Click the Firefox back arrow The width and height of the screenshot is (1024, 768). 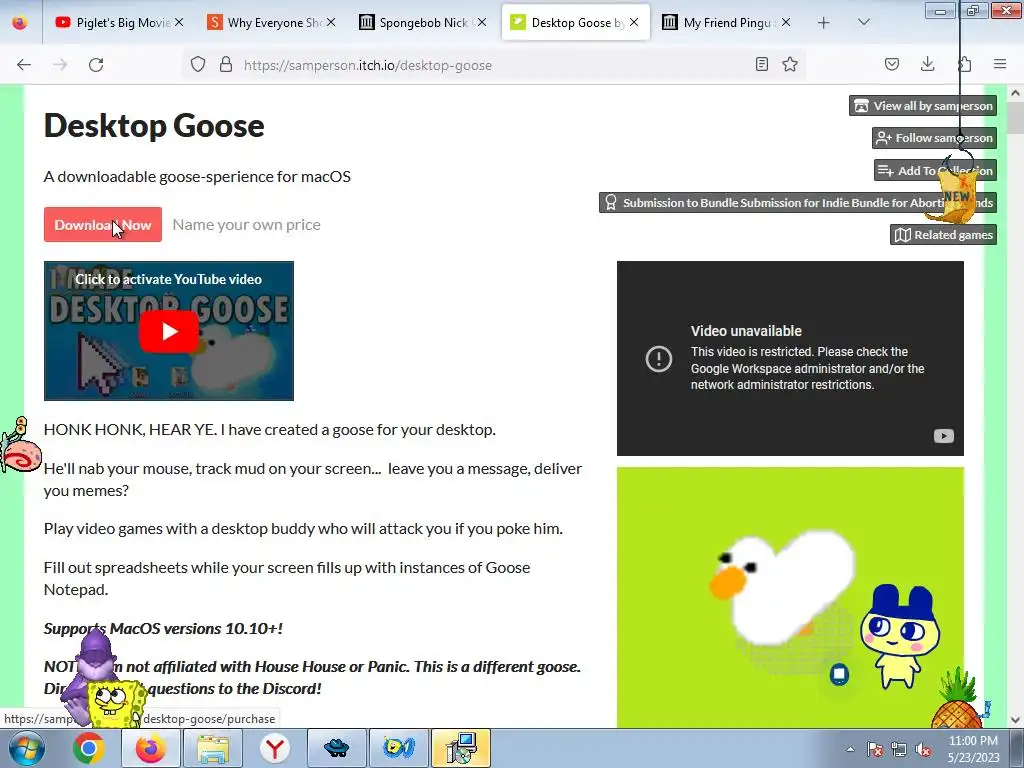coord(24,65)
